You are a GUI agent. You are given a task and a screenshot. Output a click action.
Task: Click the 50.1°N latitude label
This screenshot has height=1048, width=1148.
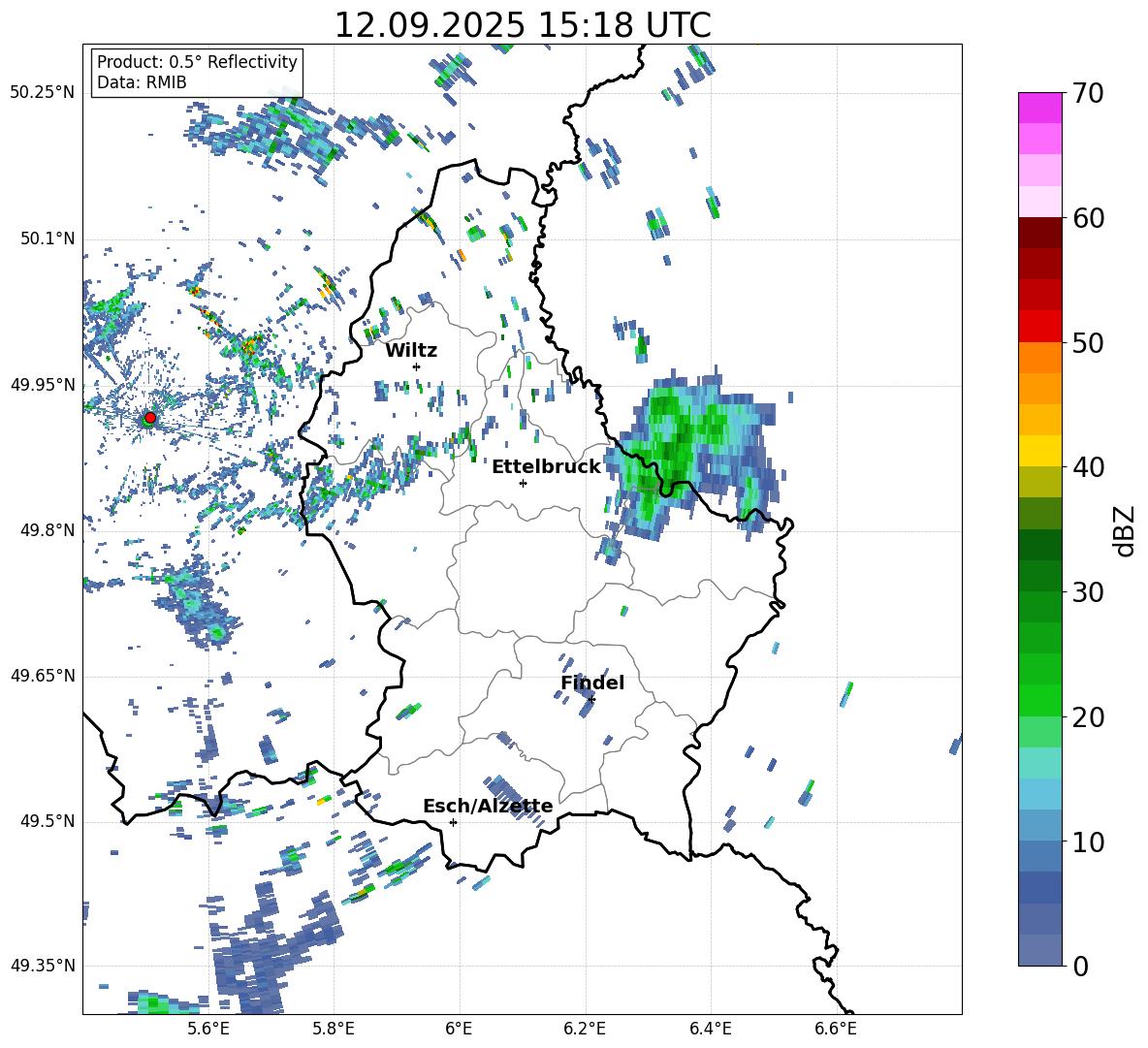pos(48,238)
